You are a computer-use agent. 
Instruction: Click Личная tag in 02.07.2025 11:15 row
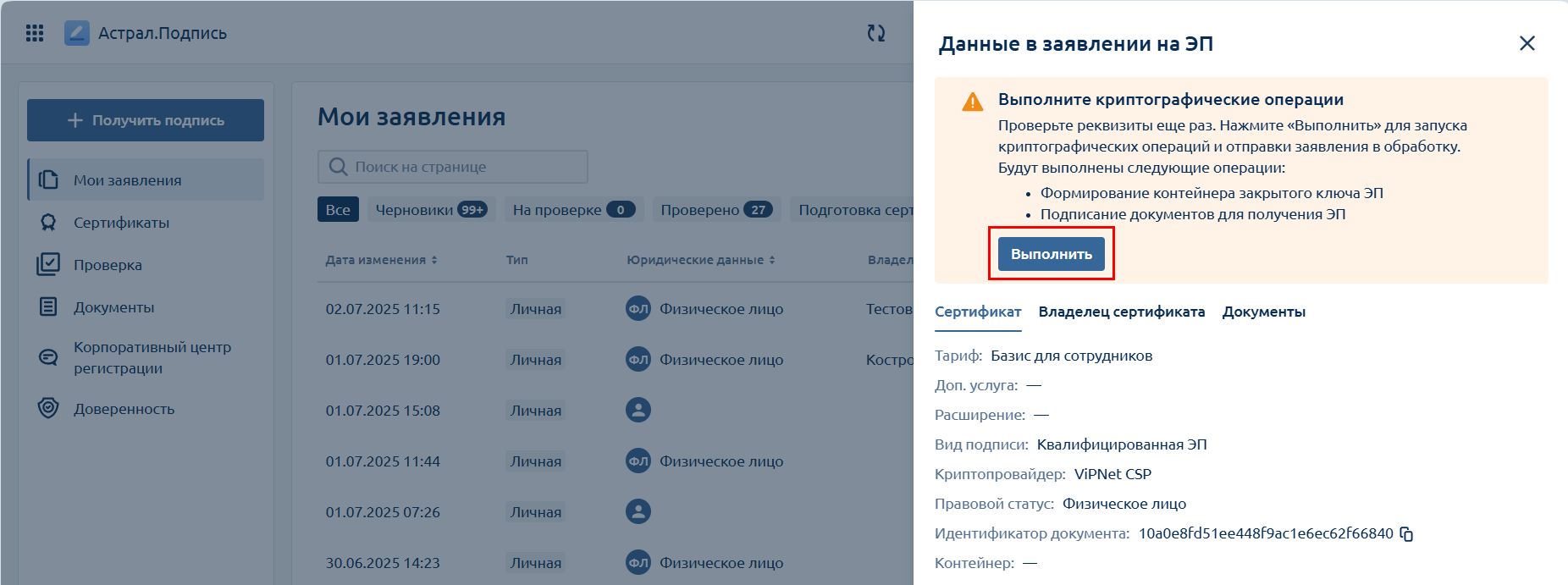[536, 309]
